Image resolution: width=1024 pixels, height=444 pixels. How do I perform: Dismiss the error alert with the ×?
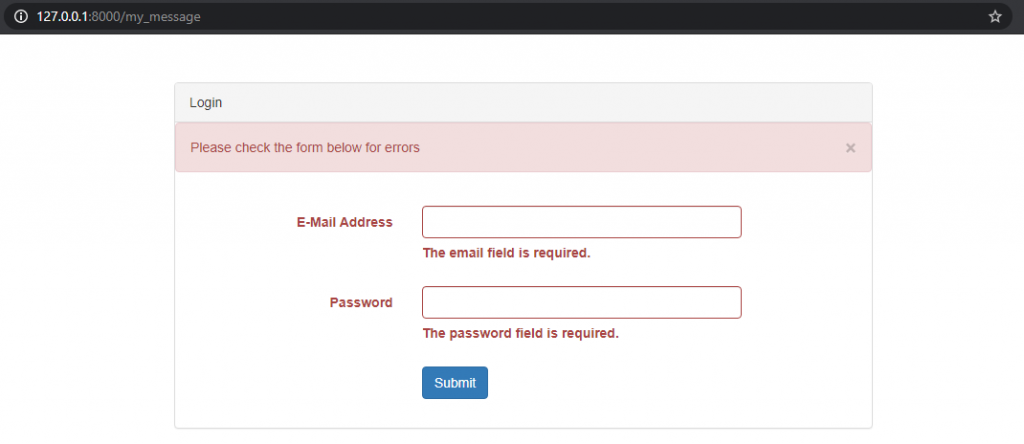(850, 148)
